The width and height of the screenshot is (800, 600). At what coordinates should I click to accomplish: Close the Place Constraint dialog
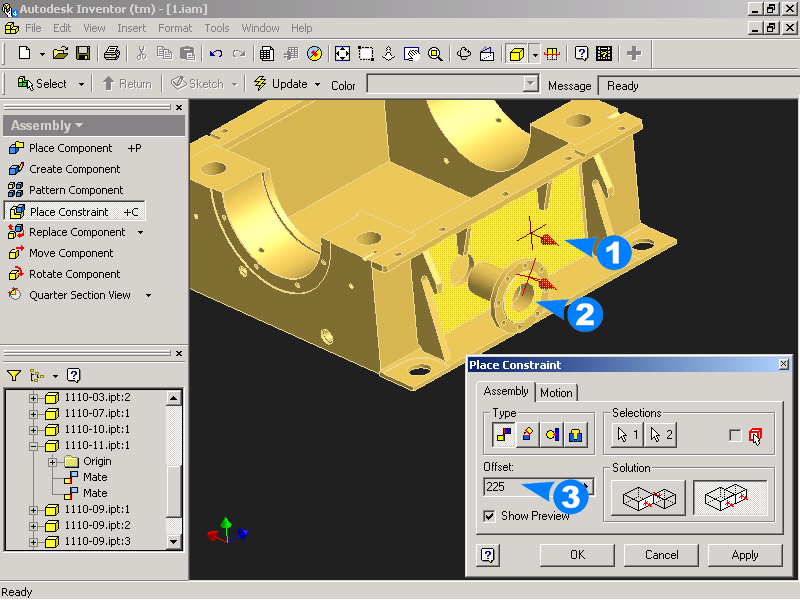[x=784, y=364]
